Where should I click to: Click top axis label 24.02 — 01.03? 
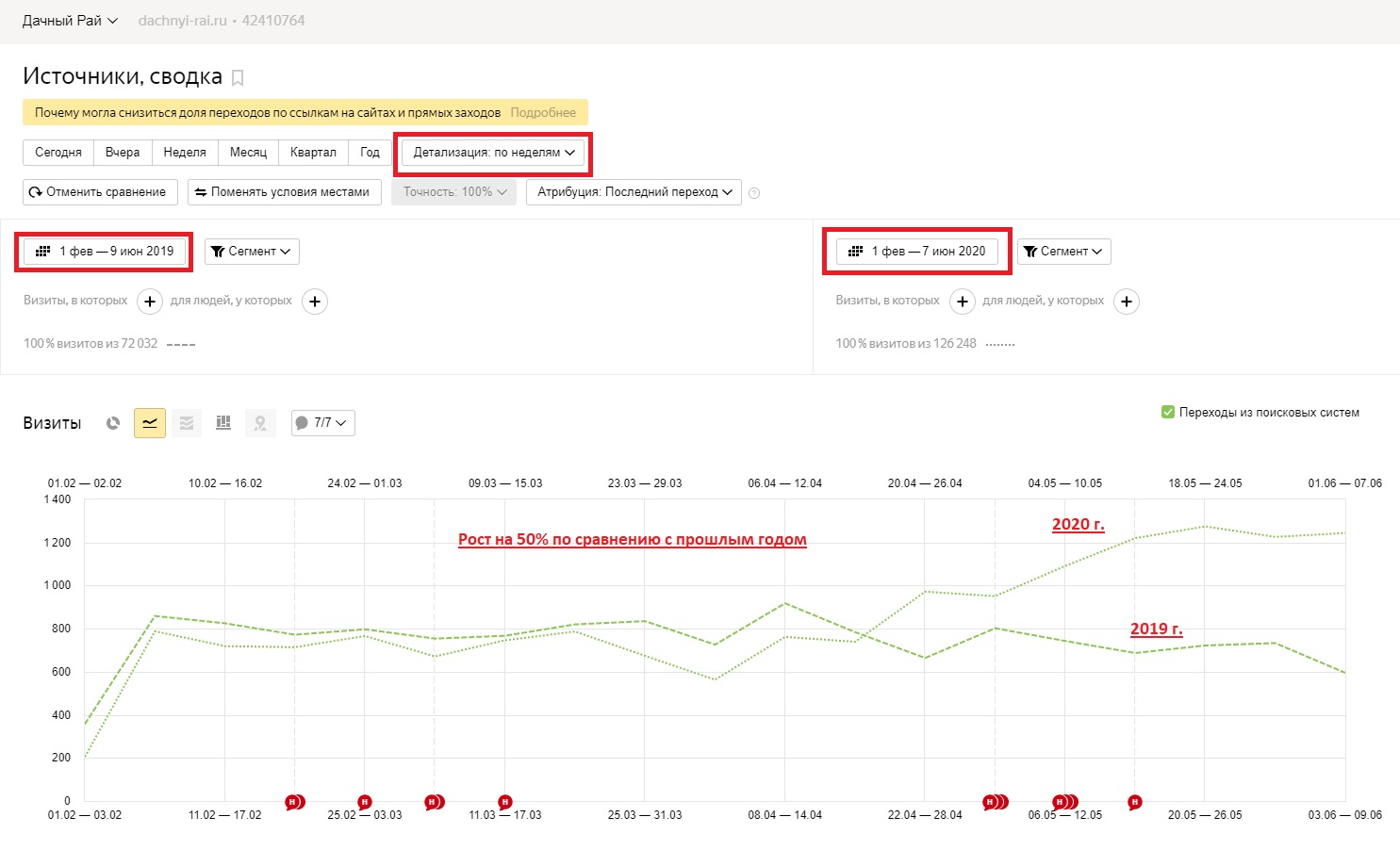pos(365,483)
